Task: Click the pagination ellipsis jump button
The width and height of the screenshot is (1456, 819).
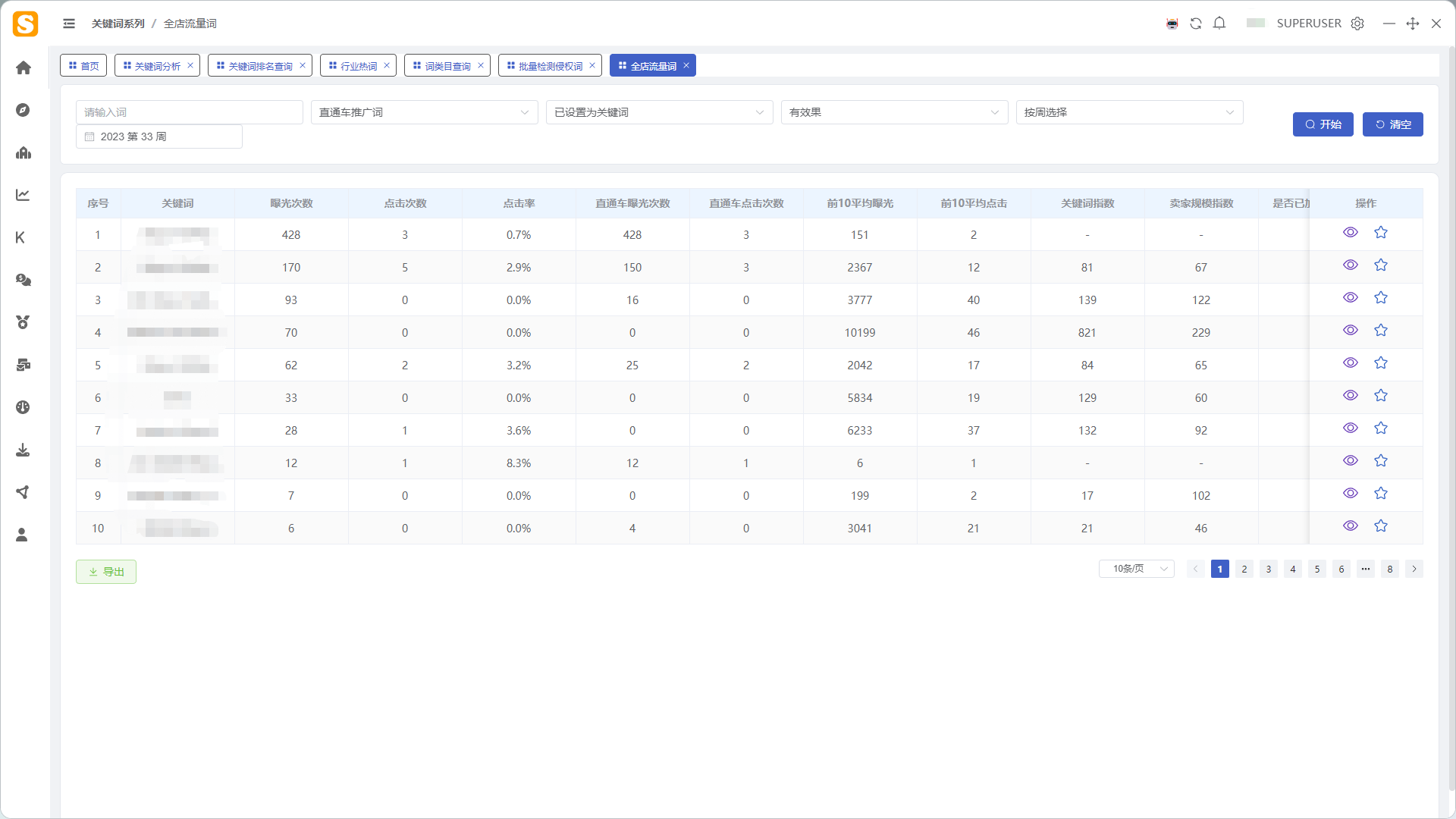Action: 1365,569
